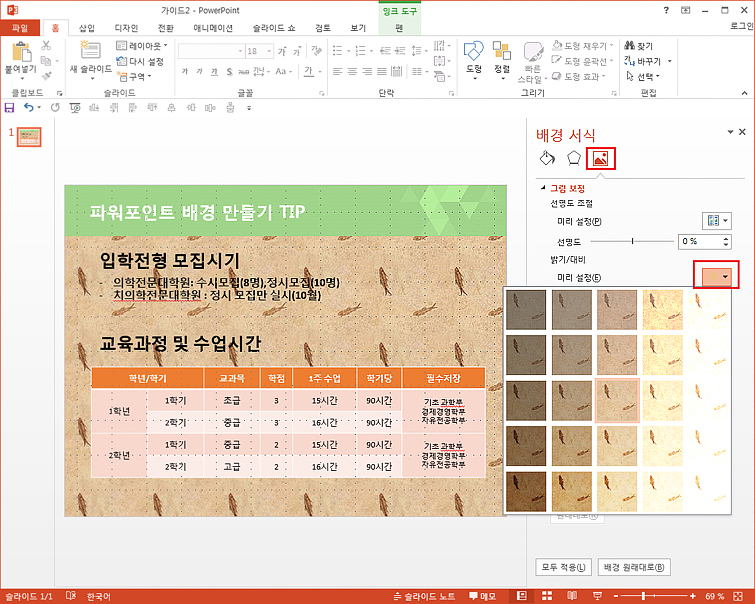Image resolution: width=755 pixels, height=604 pixels.
Task: Open the 선택 select dropdown
Action: click(x=643, y=76)
